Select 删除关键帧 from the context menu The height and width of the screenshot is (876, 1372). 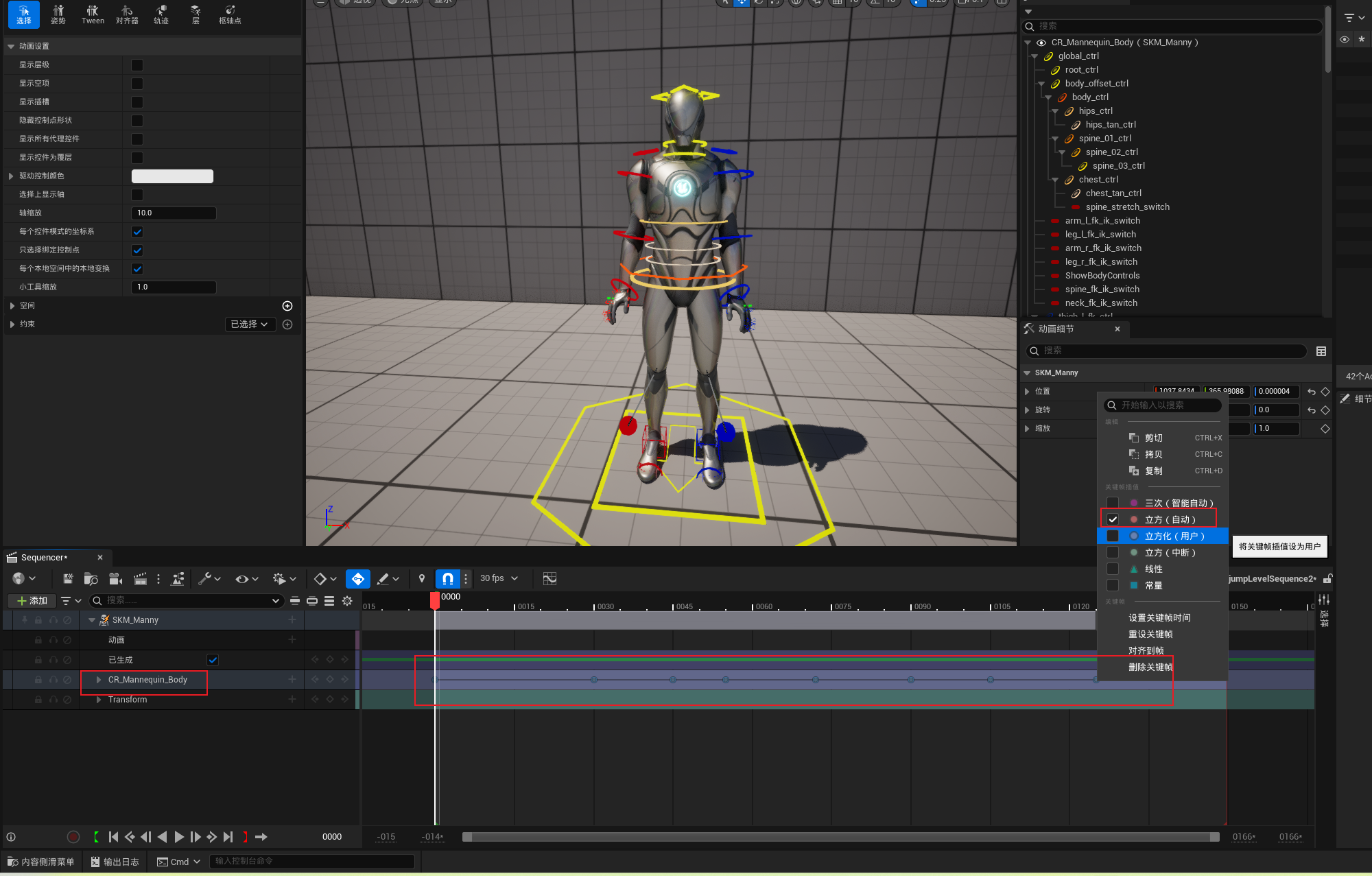[x=1150, y=667]
